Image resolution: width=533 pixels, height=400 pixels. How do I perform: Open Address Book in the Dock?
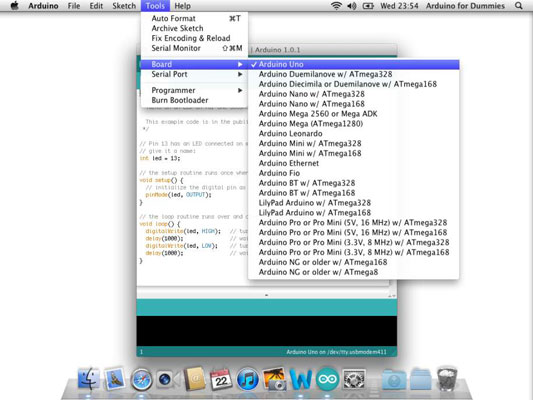[195, 379]
